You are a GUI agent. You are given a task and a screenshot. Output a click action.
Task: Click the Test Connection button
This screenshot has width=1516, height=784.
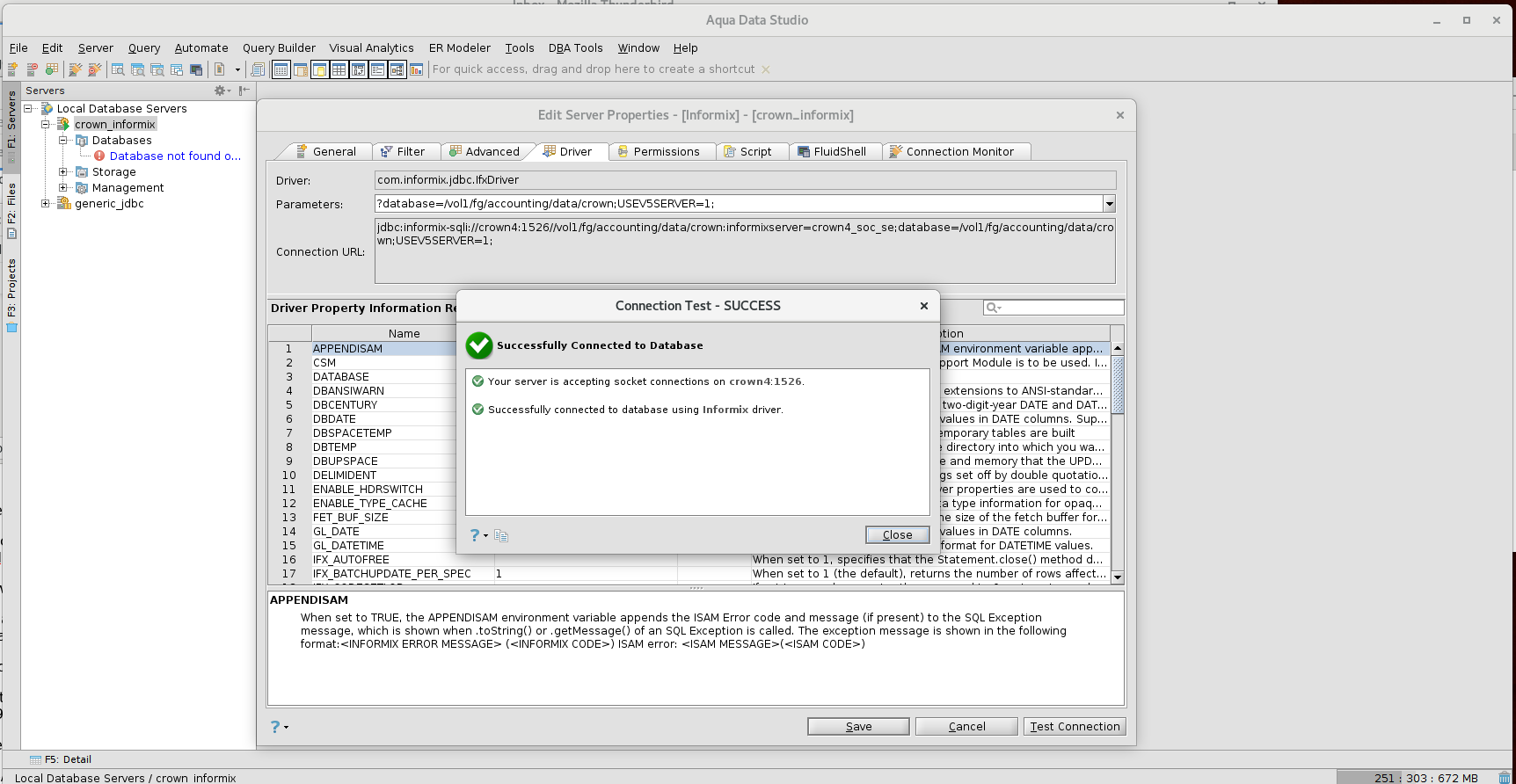(x=1075, y=727)
